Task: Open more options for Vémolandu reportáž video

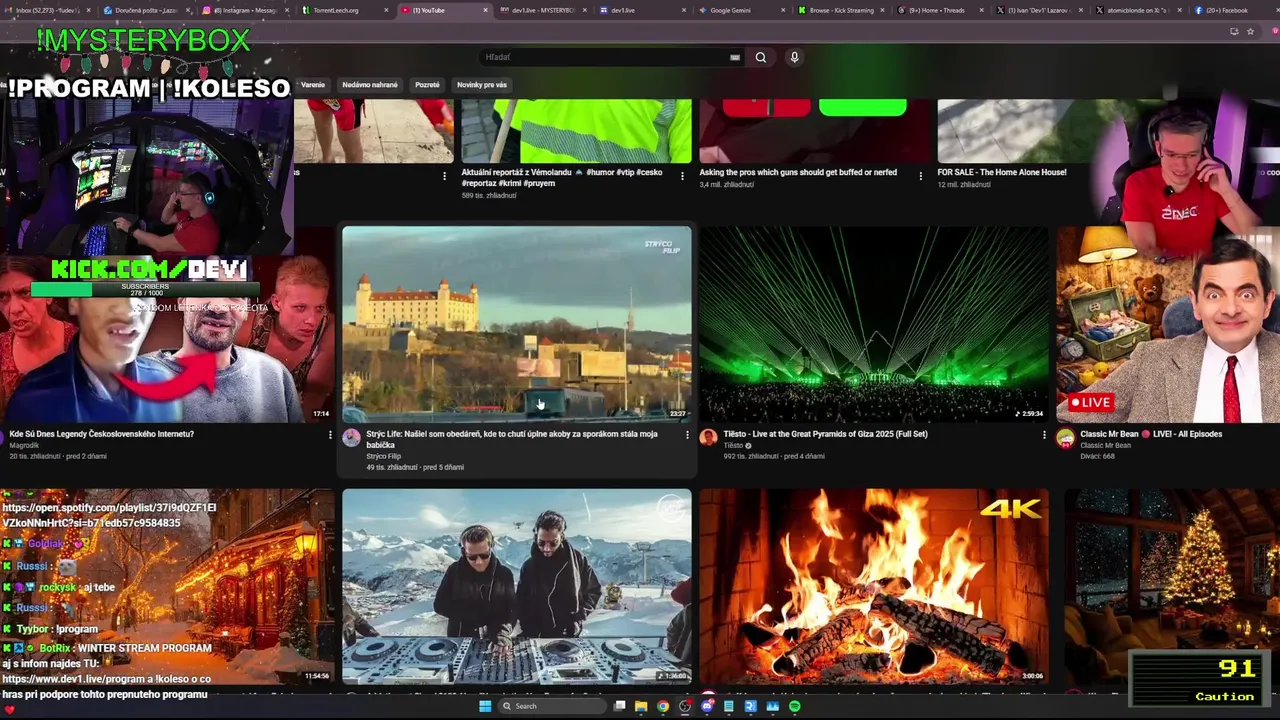Action: click(x=682, y=176)
